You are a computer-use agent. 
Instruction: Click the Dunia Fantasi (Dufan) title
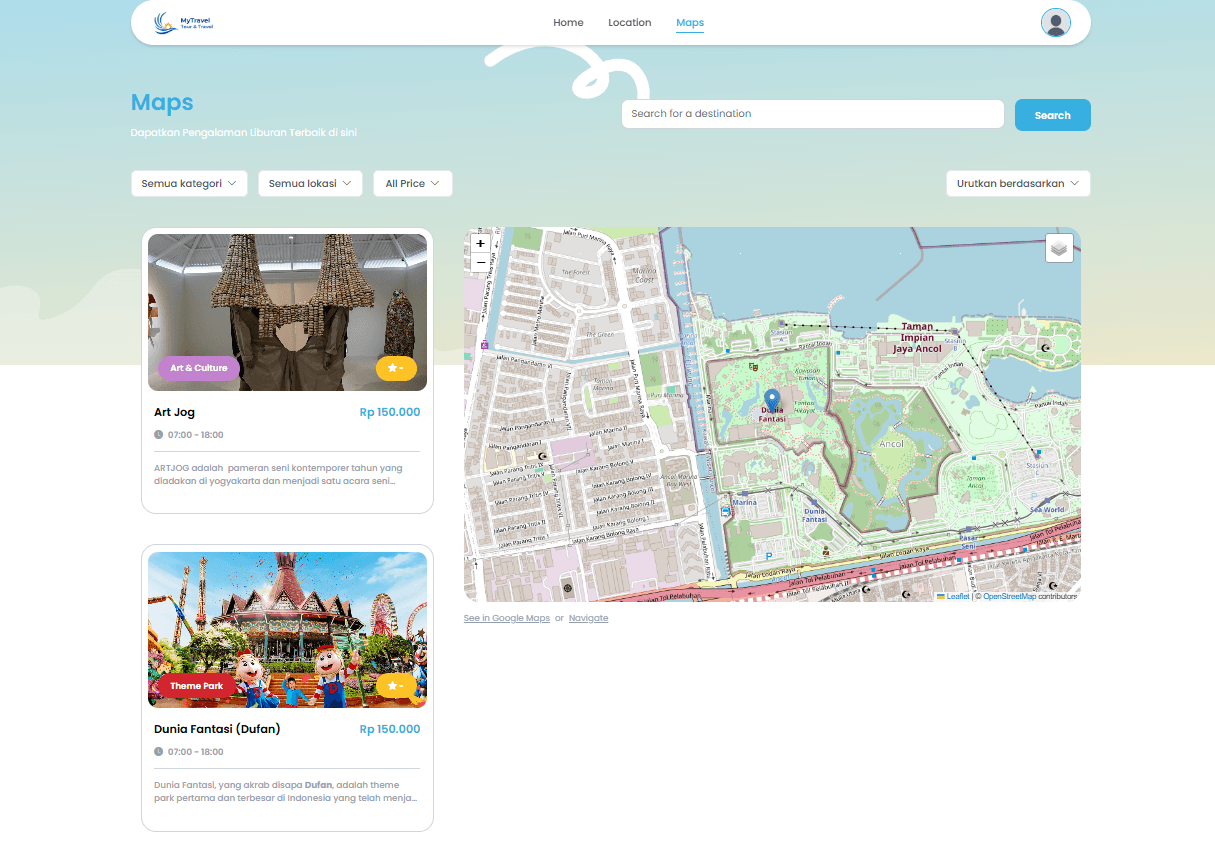217,729
